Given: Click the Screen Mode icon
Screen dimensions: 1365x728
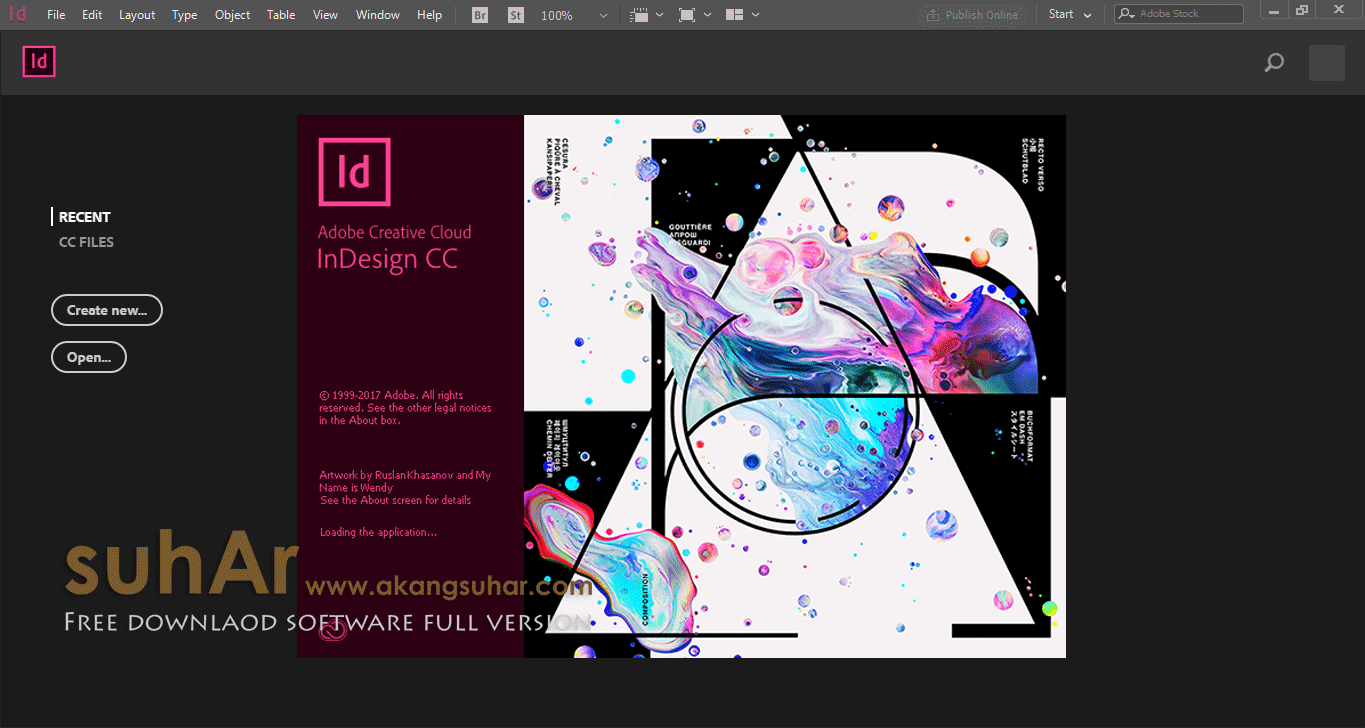Looking at the screenshot, I should [687, 15].
